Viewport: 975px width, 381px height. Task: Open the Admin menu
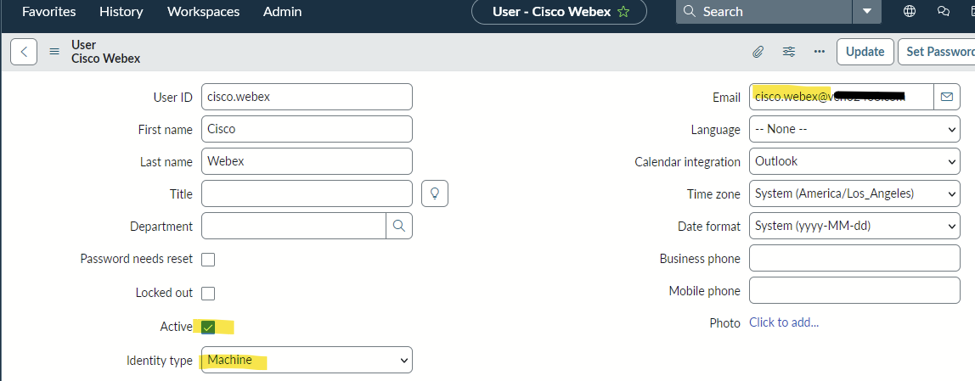(x=282, y=11)
